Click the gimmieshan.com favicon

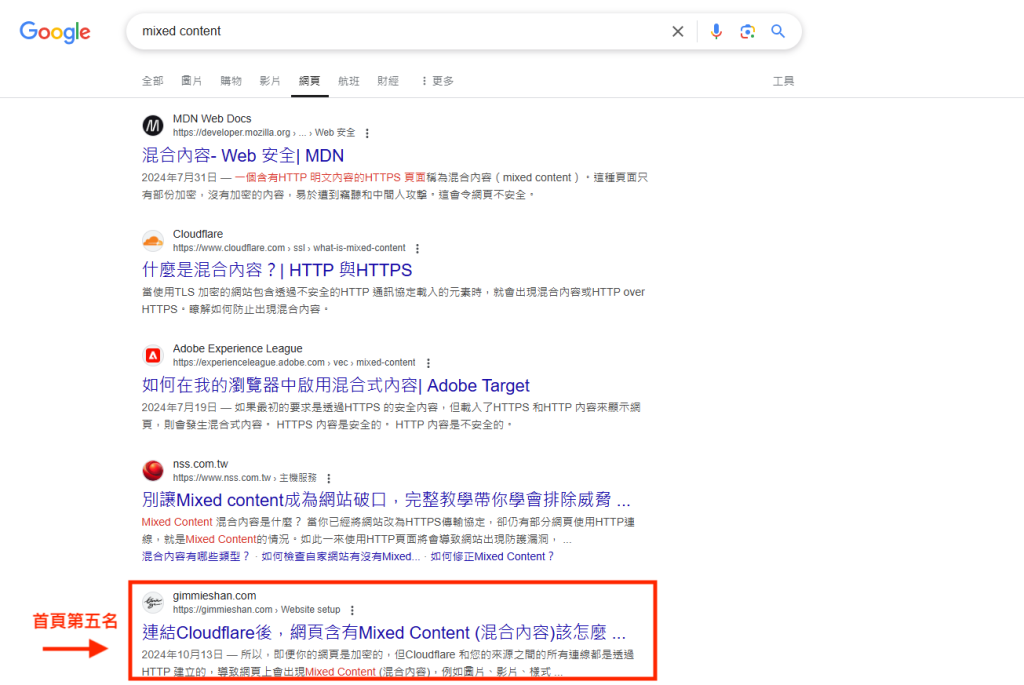(153, 602)
